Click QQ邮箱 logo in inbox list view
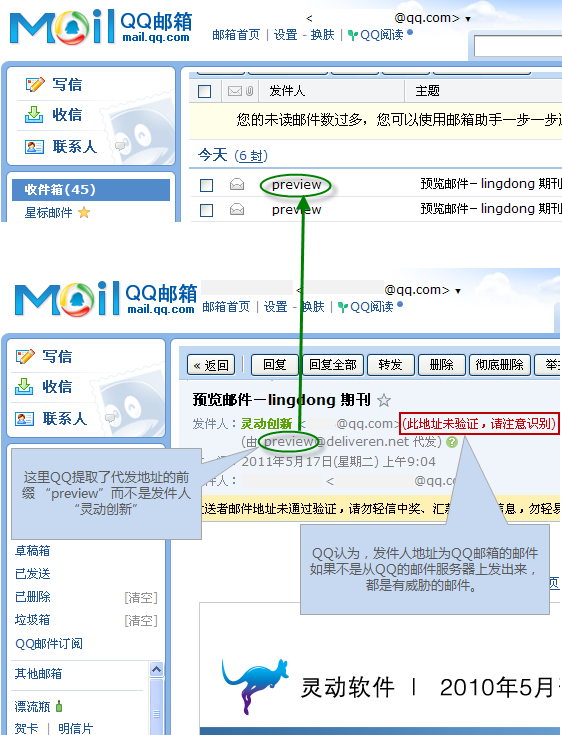 click(x=101, y=27)
